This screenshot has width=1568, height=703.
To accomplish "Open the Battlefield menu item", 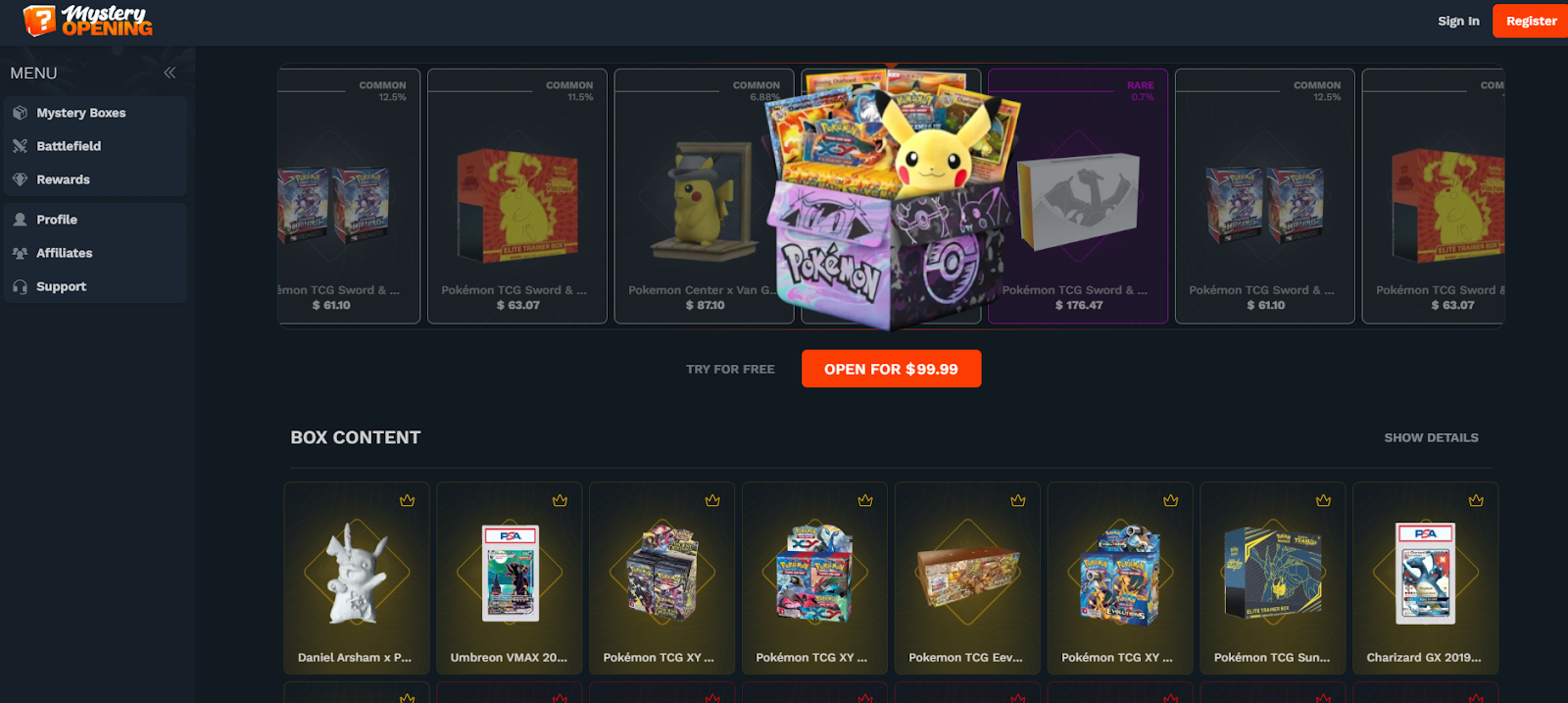I will point(94,146).
